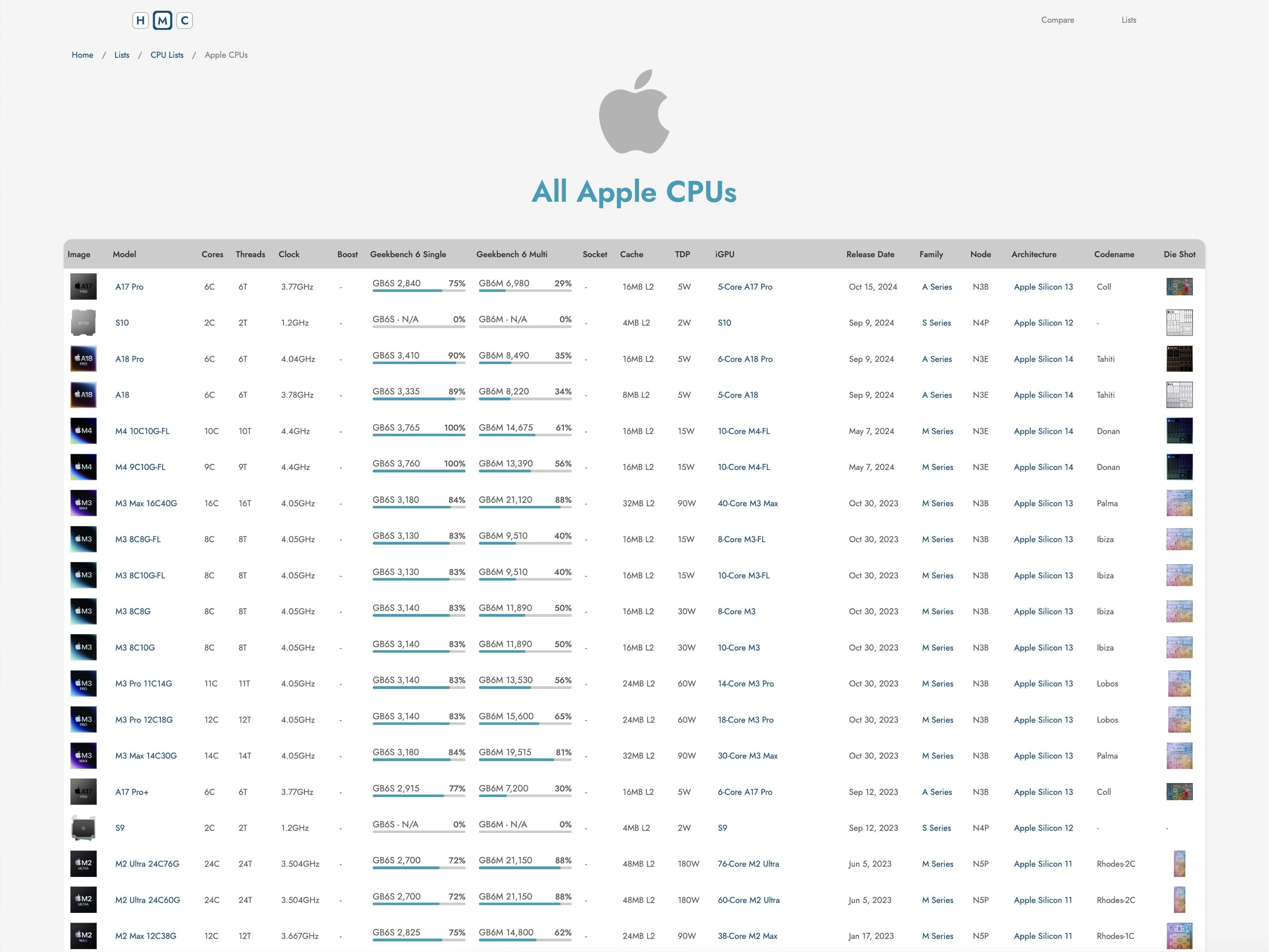Click the M logo icon
The width and height of the screenshot is (1269, 952).
pyautogui.click(x=162, y=21)
